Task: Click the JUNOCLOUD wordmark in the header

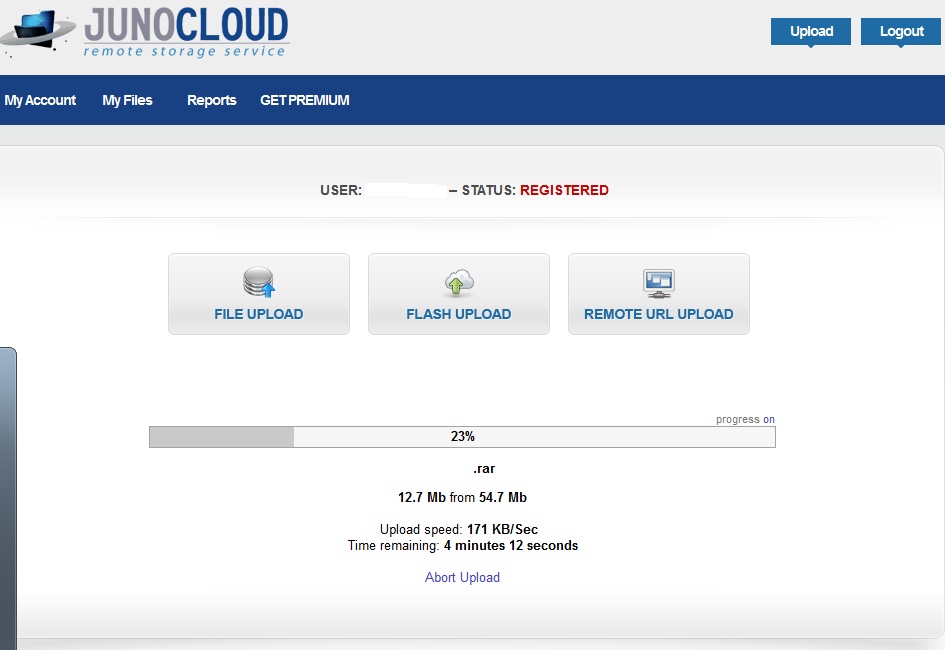Action: pos(186,24)
